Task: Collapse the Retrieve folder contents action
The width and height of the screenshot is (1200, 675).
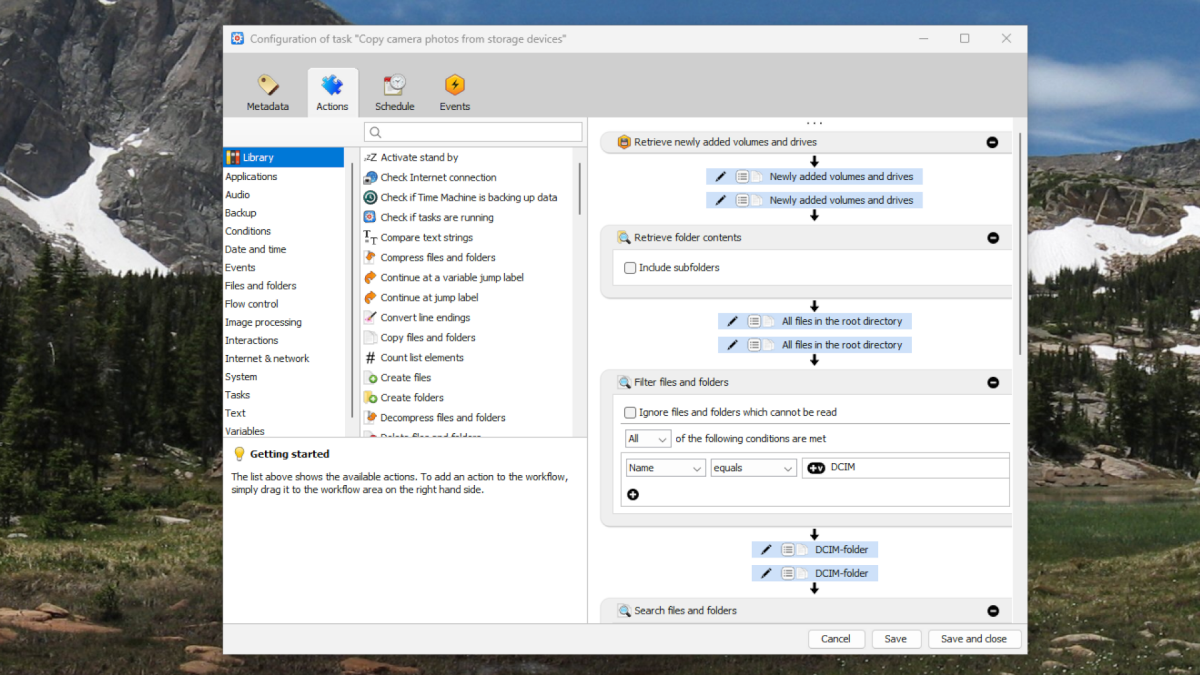Action: tap(993, 238)
